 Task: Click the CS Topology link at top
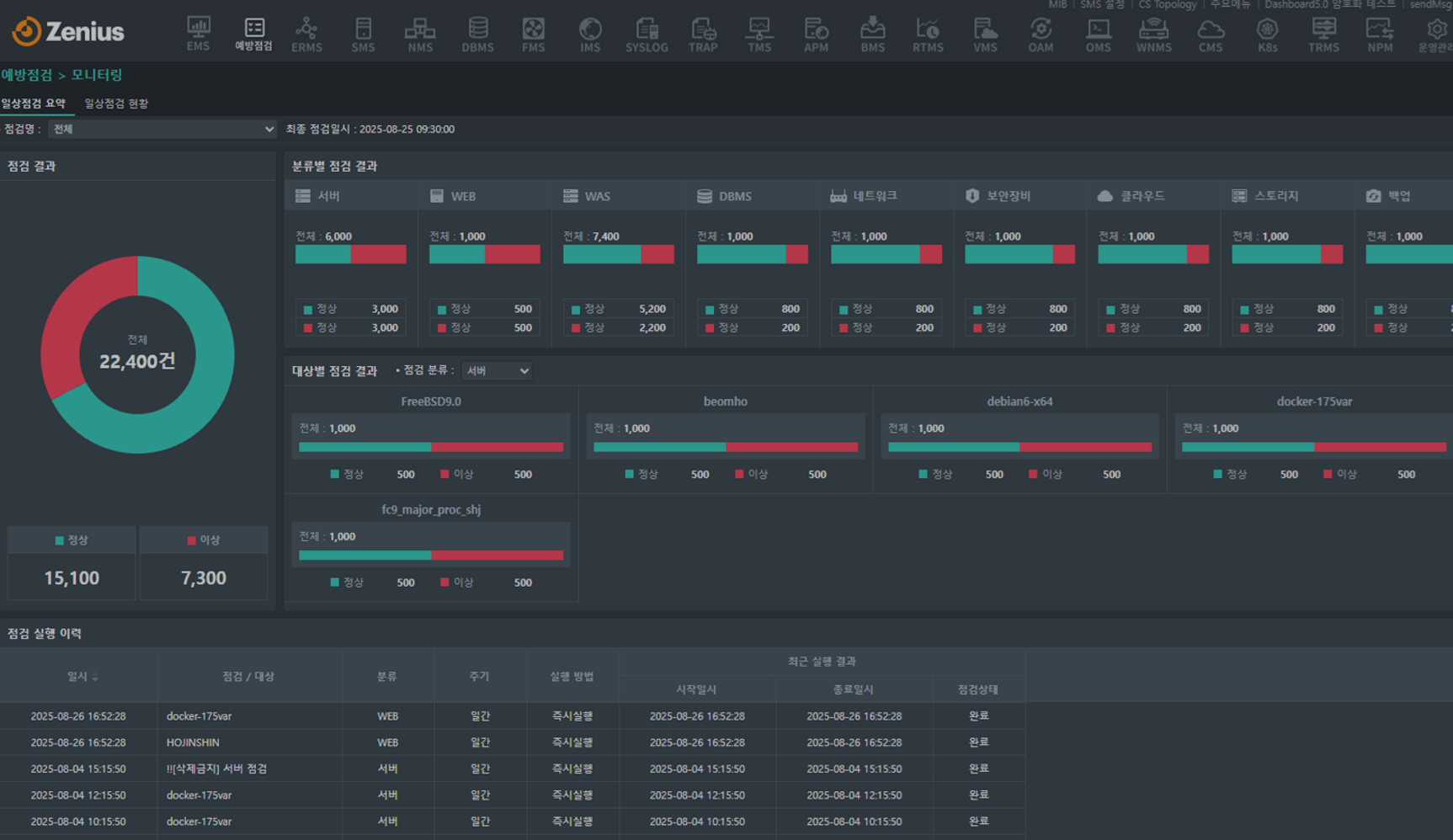[1167, 5]
